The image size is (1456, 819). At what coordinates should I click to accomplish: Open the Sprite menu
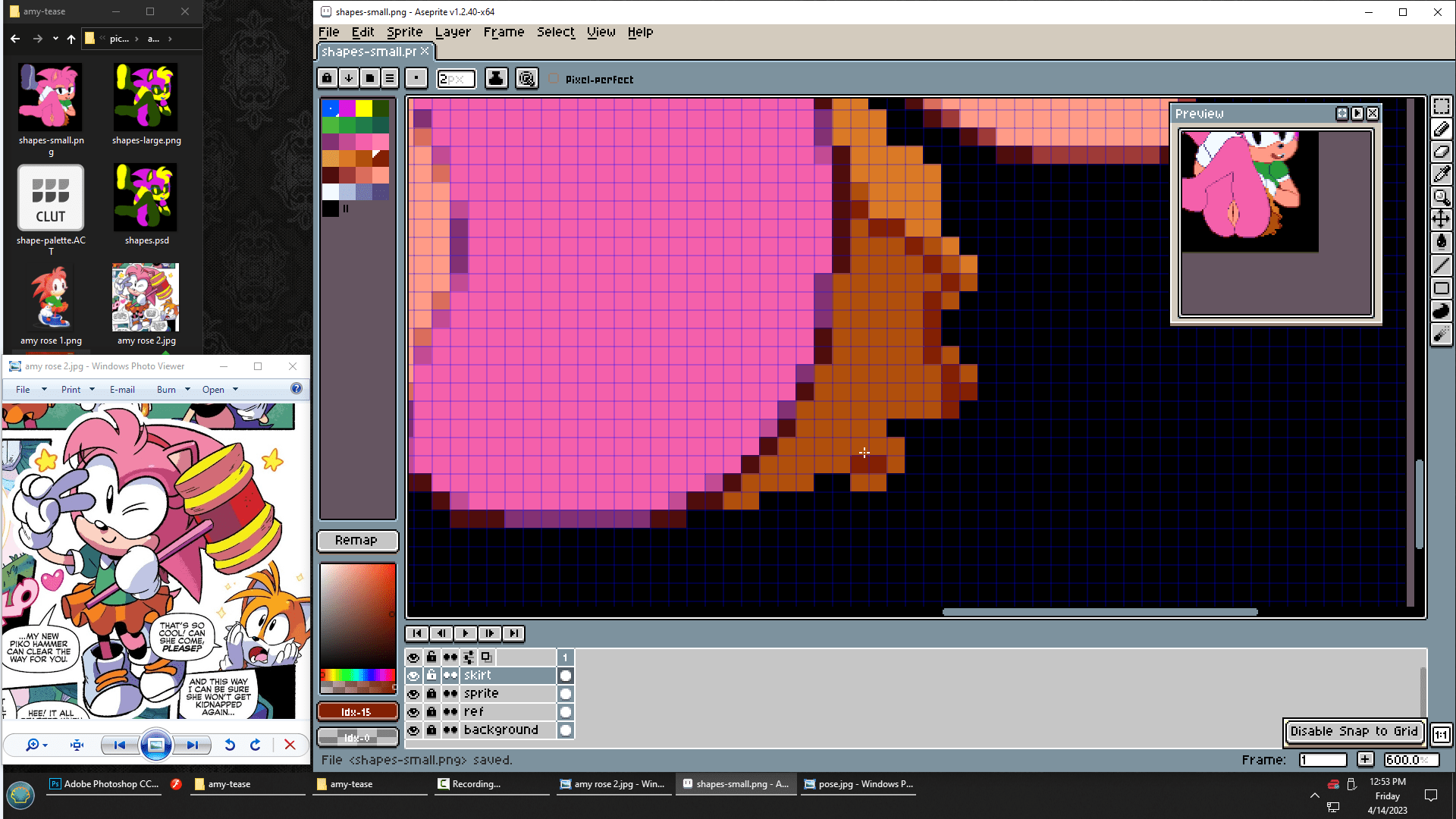pyautogui.click(x=404, y=32)
